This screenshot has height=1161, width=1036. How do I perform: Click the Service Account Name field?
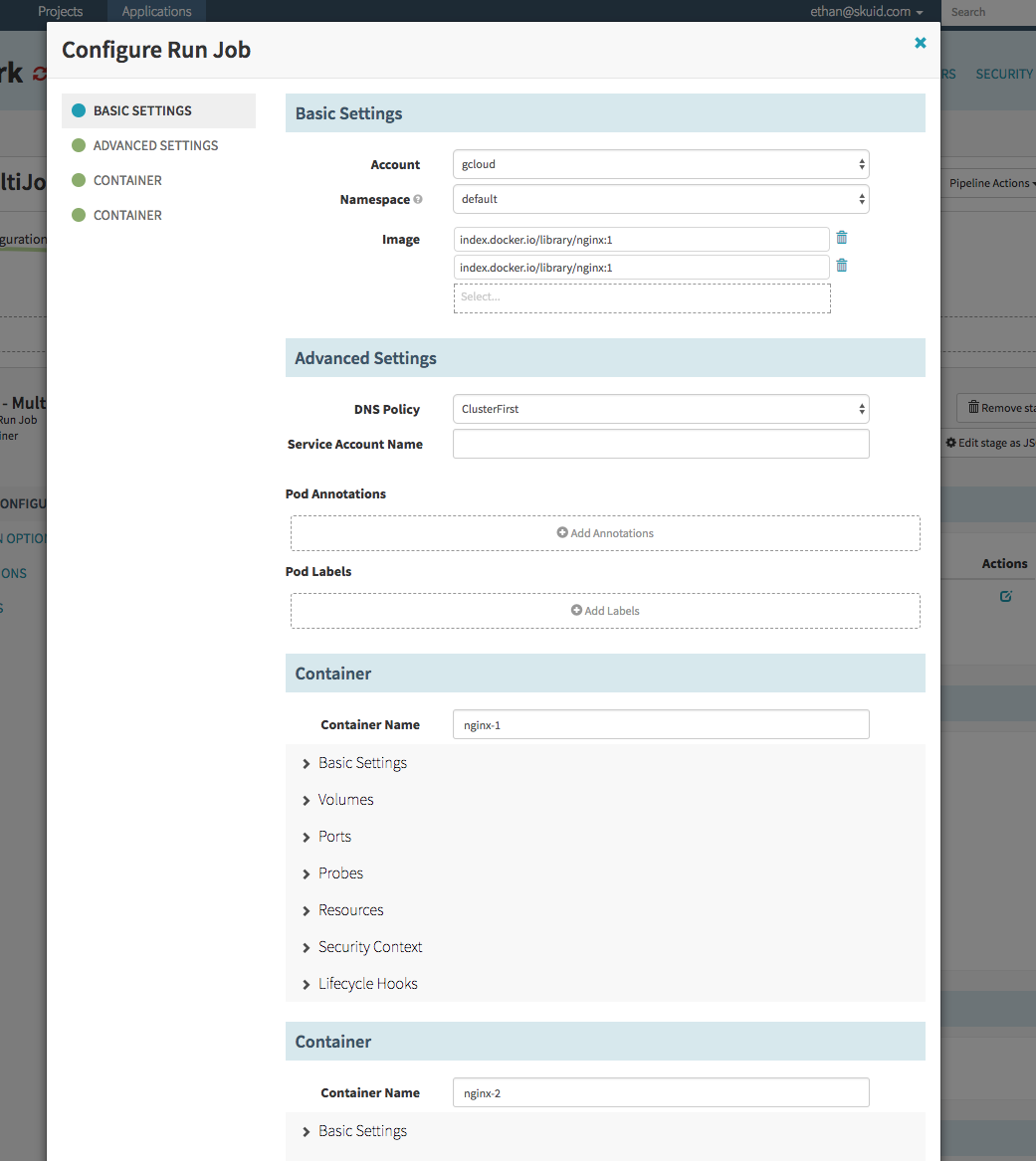pos(661,445)
